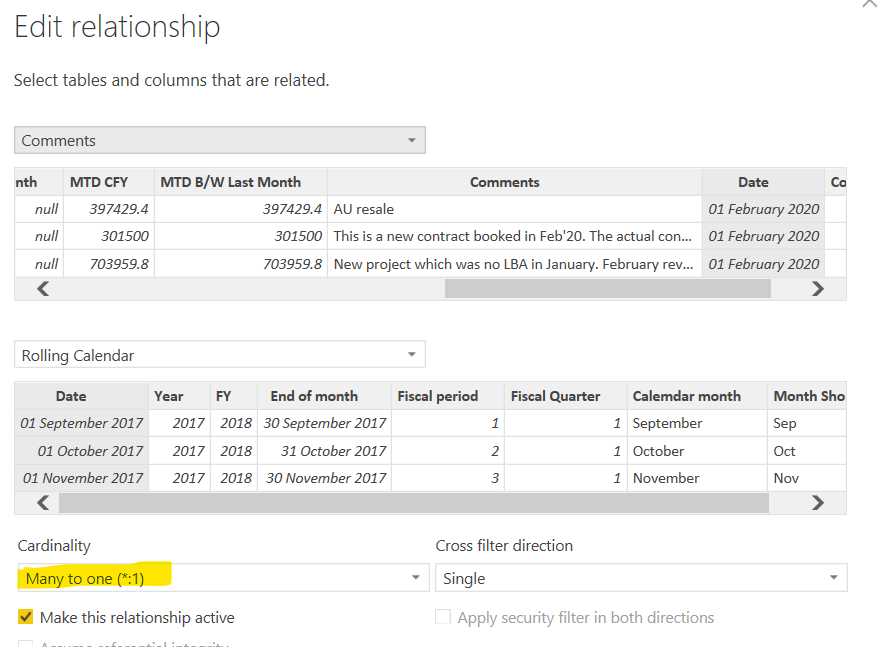Select the Fiscal Quarter column header
Image resolution: width=885 pixels, height=647 pixels.
coord(566,396)
